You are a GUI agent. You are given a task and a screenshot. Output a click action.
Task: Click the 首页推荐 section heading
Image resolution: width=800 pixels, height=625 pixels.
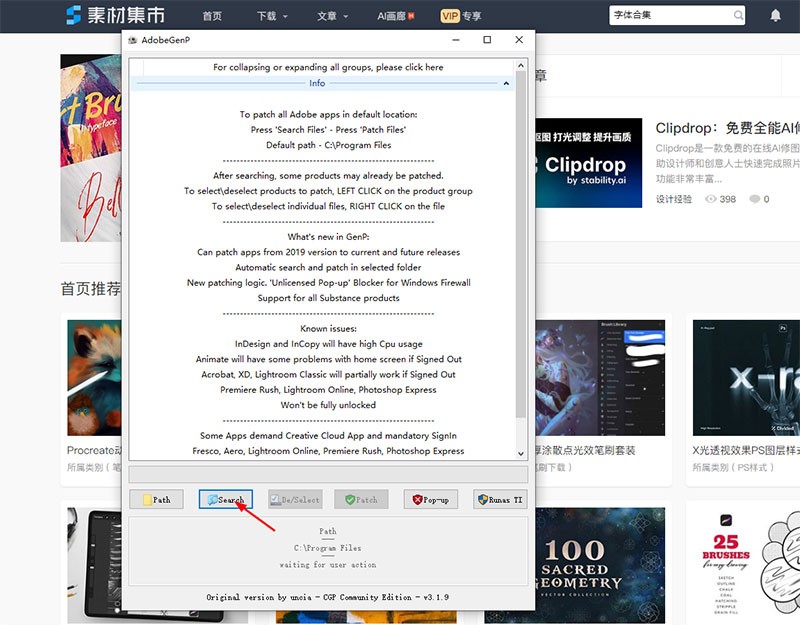(x=91, y=289)
